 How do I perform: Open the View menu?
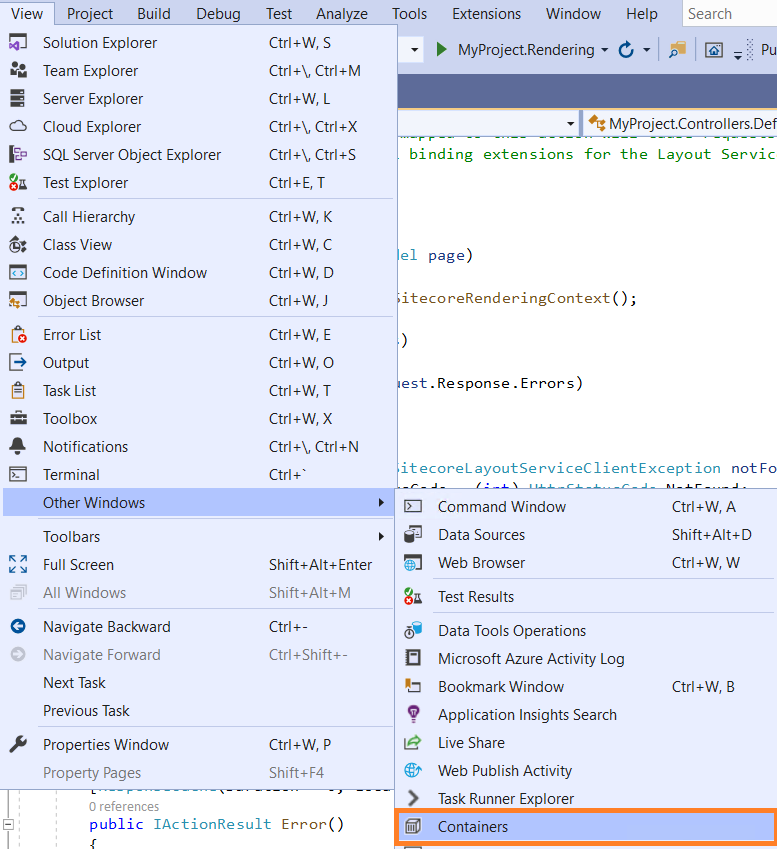point(27,14)
